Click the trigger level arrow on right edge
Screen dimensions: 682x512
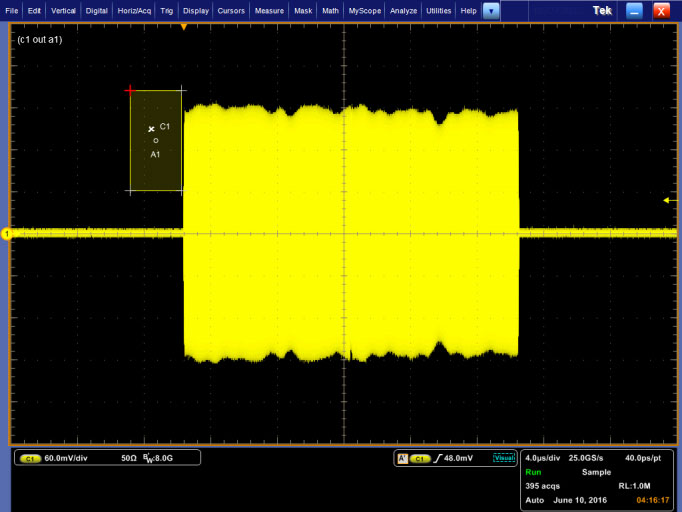click(668, 200)
